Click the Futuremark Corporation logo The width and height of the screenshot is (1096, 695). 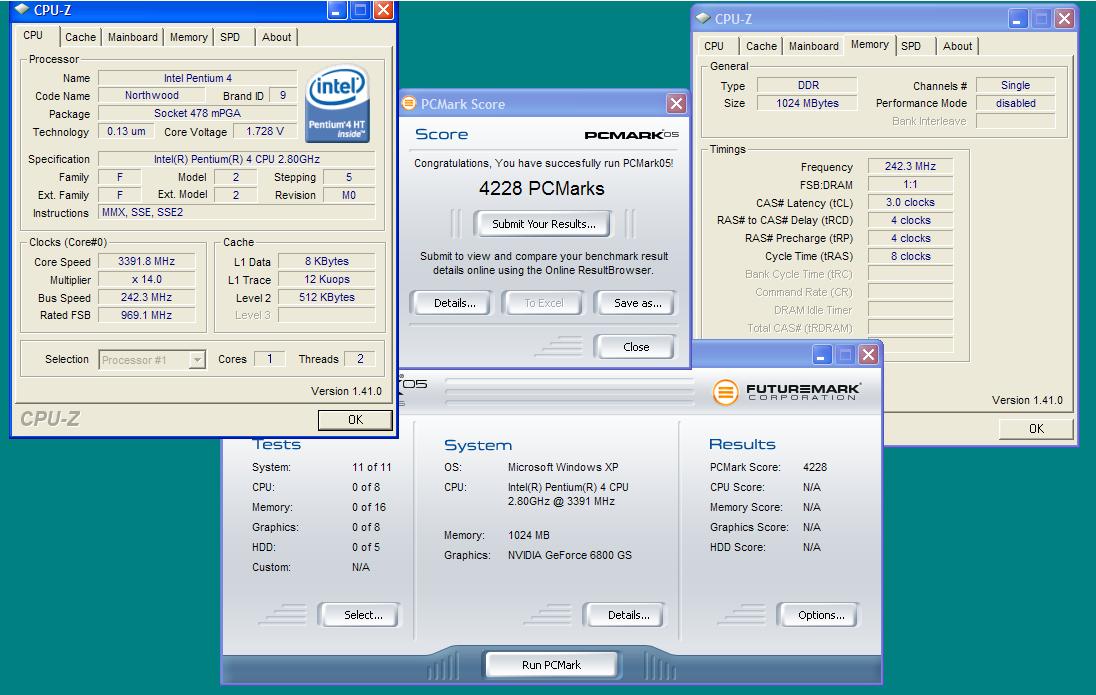[787, 392]
